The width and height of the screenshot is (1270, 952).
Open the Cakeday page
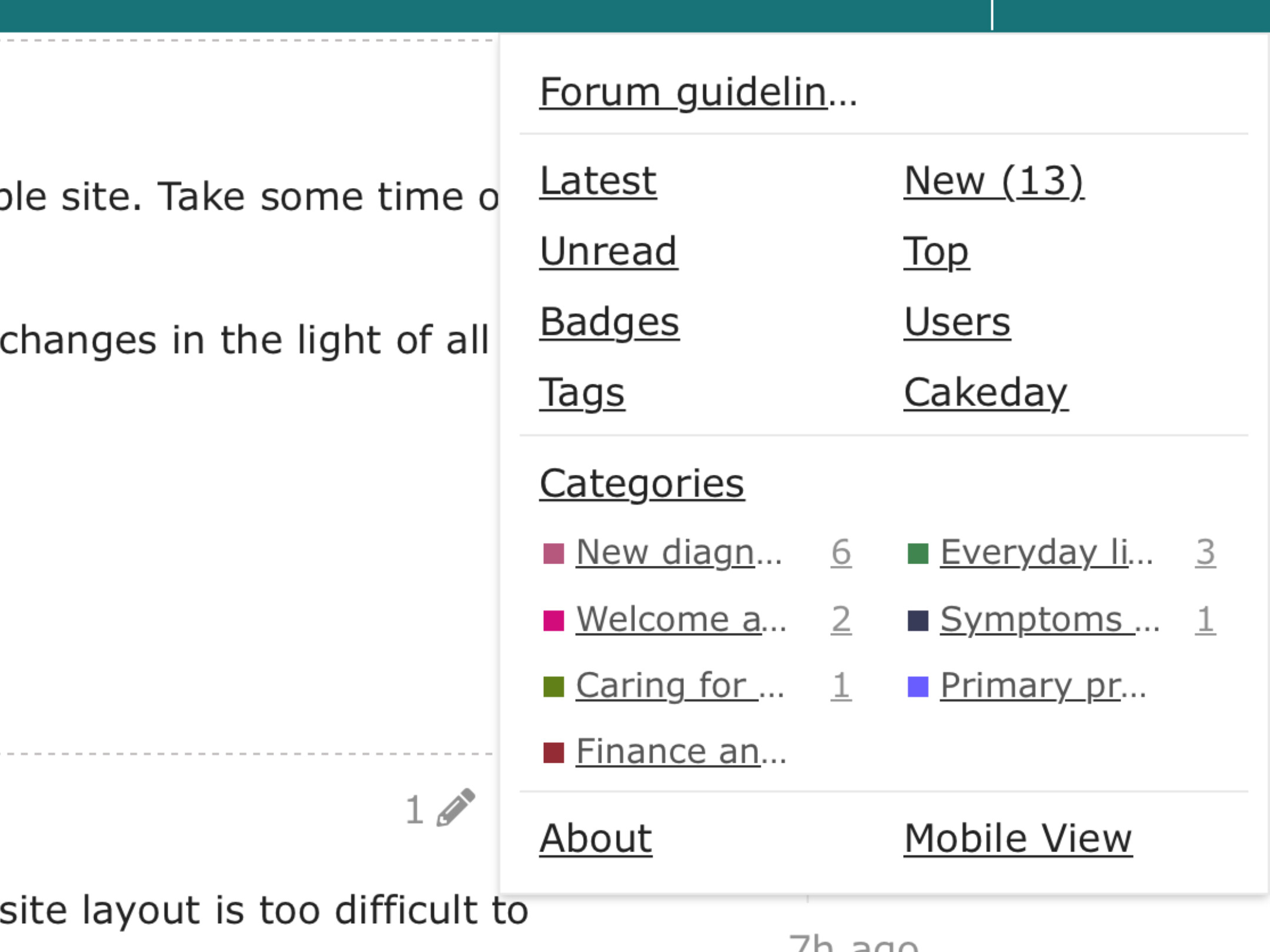click(x=986, y=393)
